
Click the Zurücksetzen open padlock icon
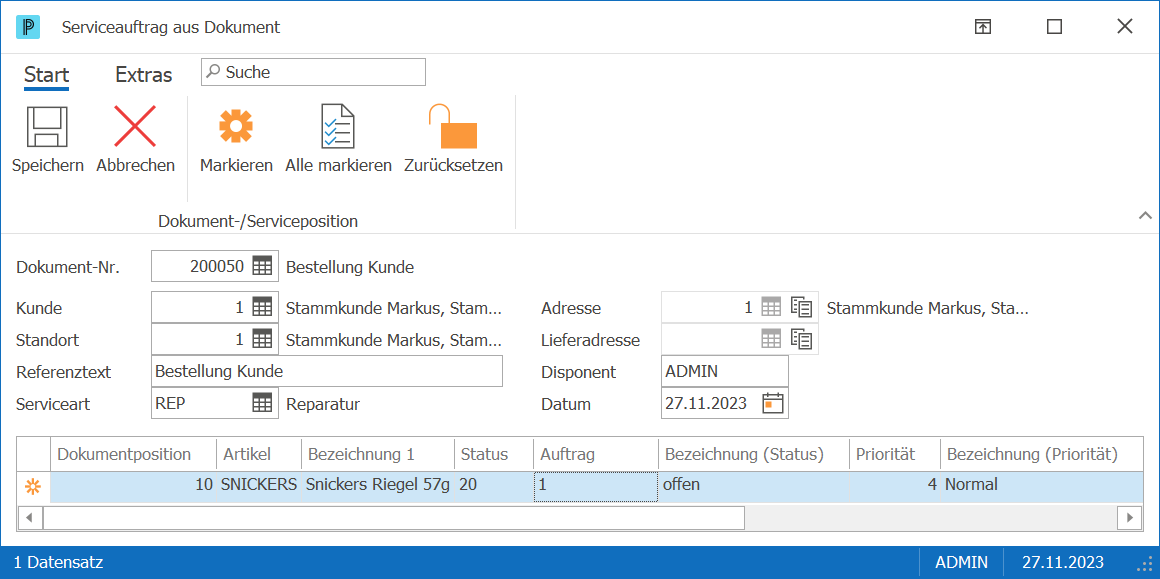[x=453, y=126]
